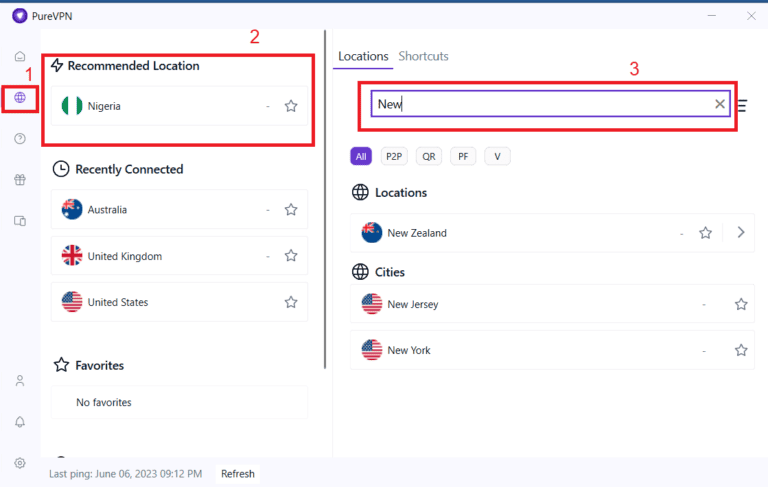Select the QR filter chip
This screenshot has width=768, height=487.
429,156
